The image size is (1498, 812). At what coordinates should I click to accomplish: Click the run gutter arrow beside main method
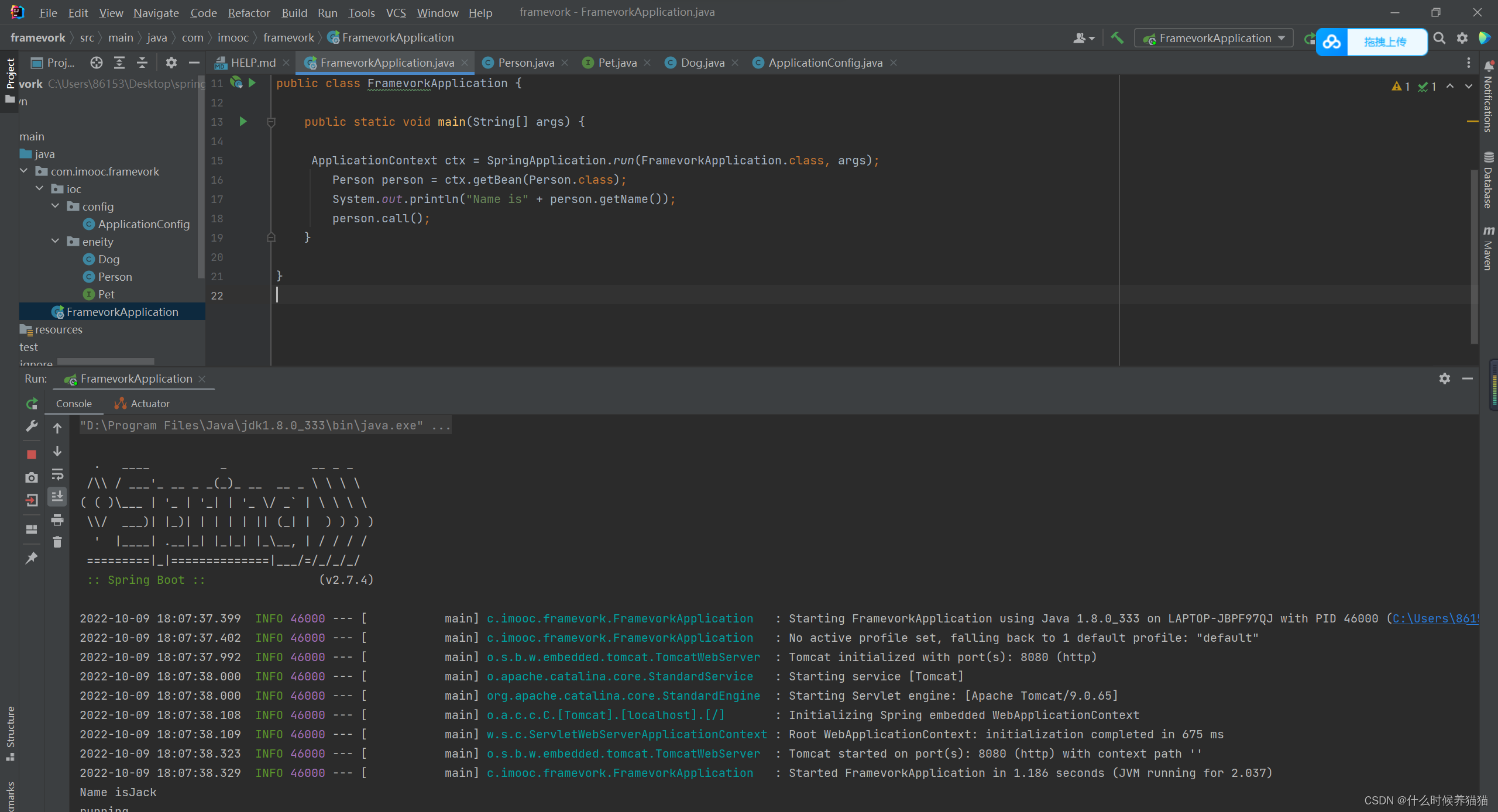click(x=243, y=122)
